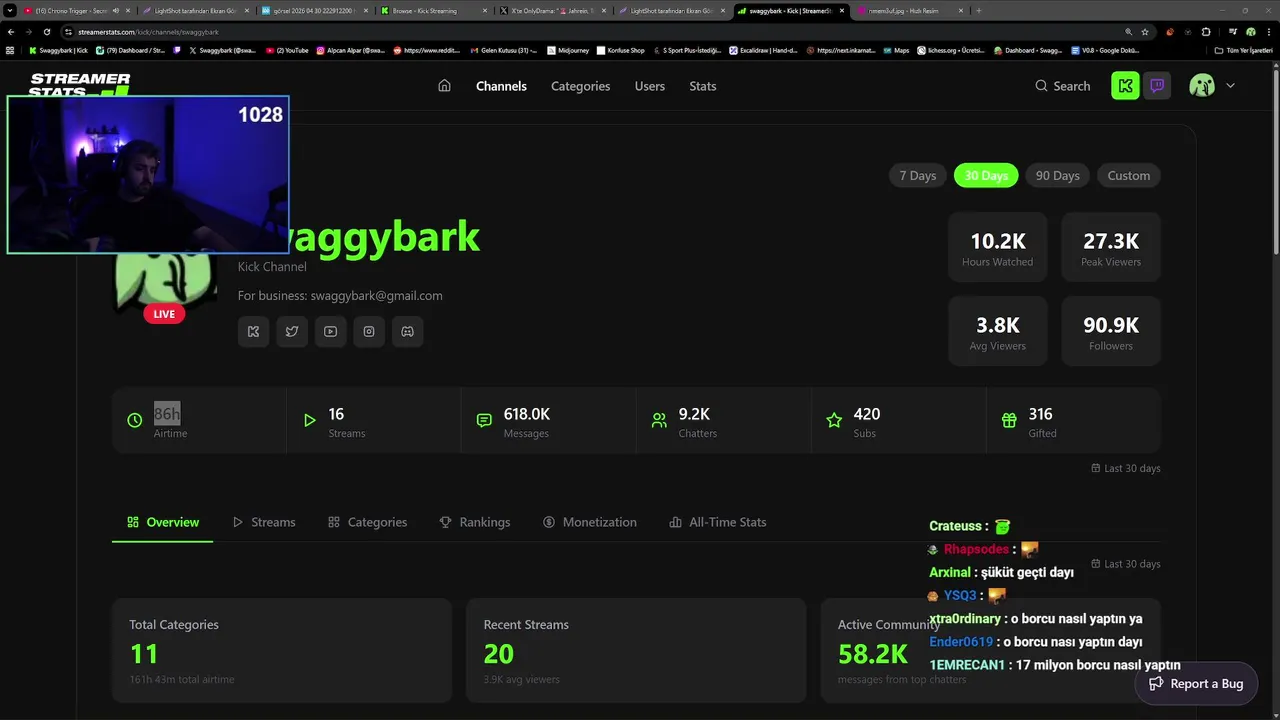Open Tüm Yer İşaretleri bookmarks folder
The width and height of the screenshot is (1280, 720).
click(x=1246, y=50)
